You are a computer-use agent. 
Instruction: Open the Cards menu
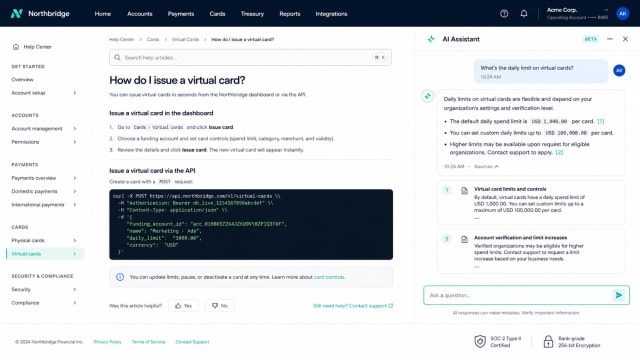(217, 14)
